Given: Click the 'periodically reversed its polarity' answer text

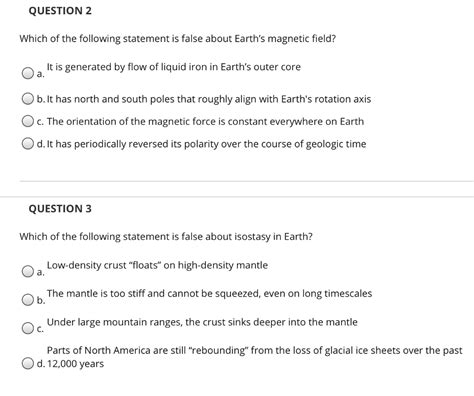Looking at the screenshot, I should click(206, 144).
